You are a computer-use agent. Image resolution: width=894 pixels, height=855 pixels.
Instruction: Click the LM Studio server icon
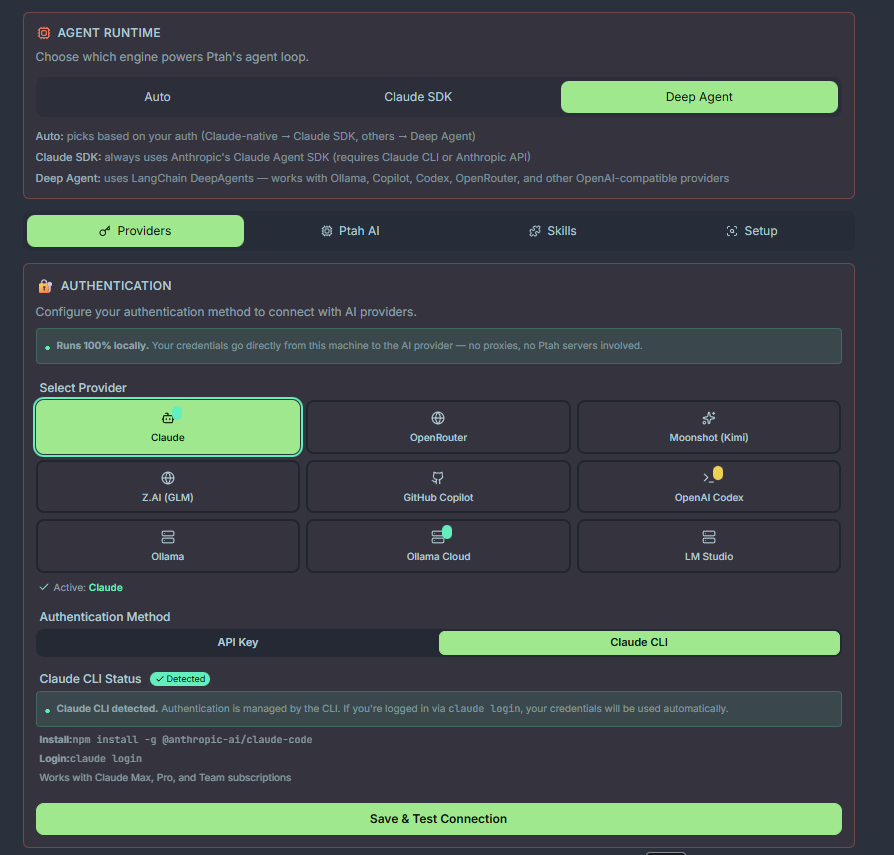point(709,537)
